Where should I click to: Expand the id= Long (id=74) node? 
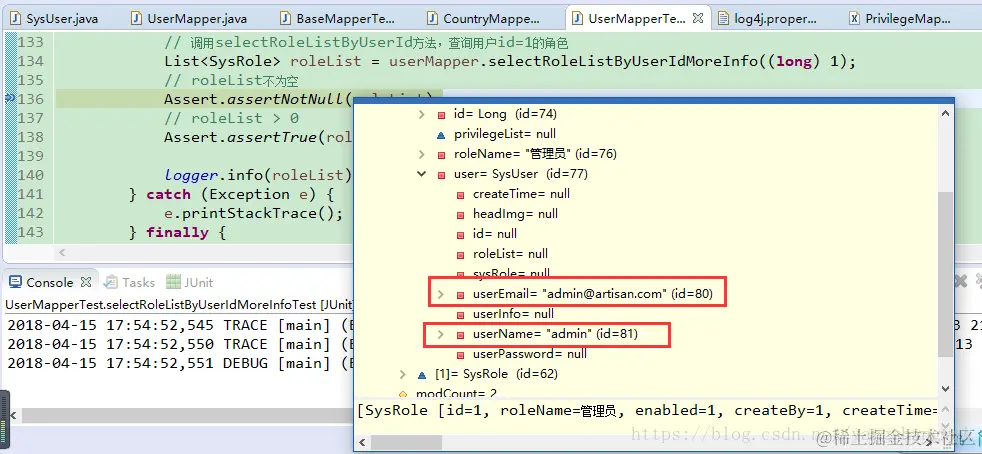[421, 114]
